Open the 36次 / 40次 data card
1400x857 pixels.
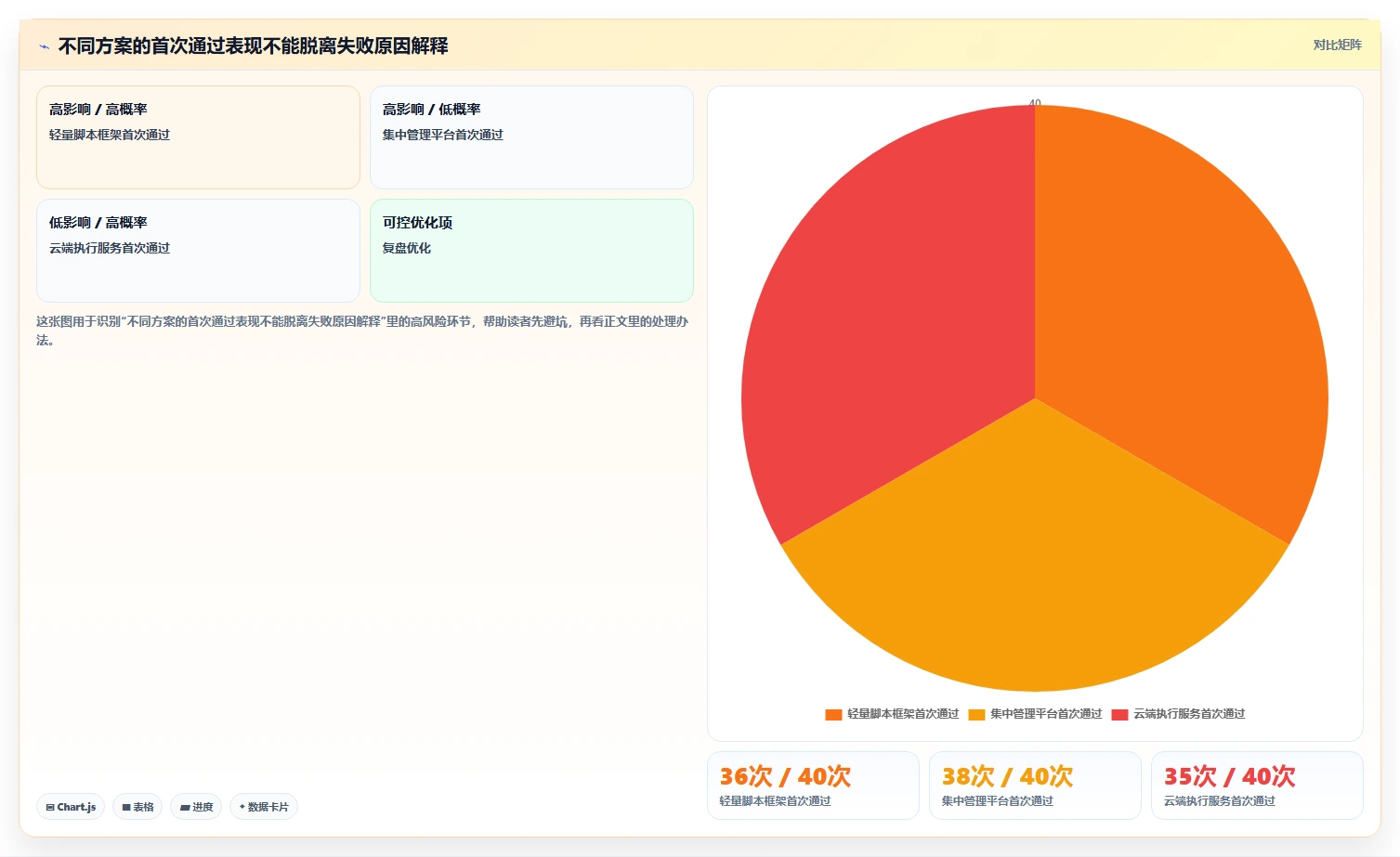(813, 786)
